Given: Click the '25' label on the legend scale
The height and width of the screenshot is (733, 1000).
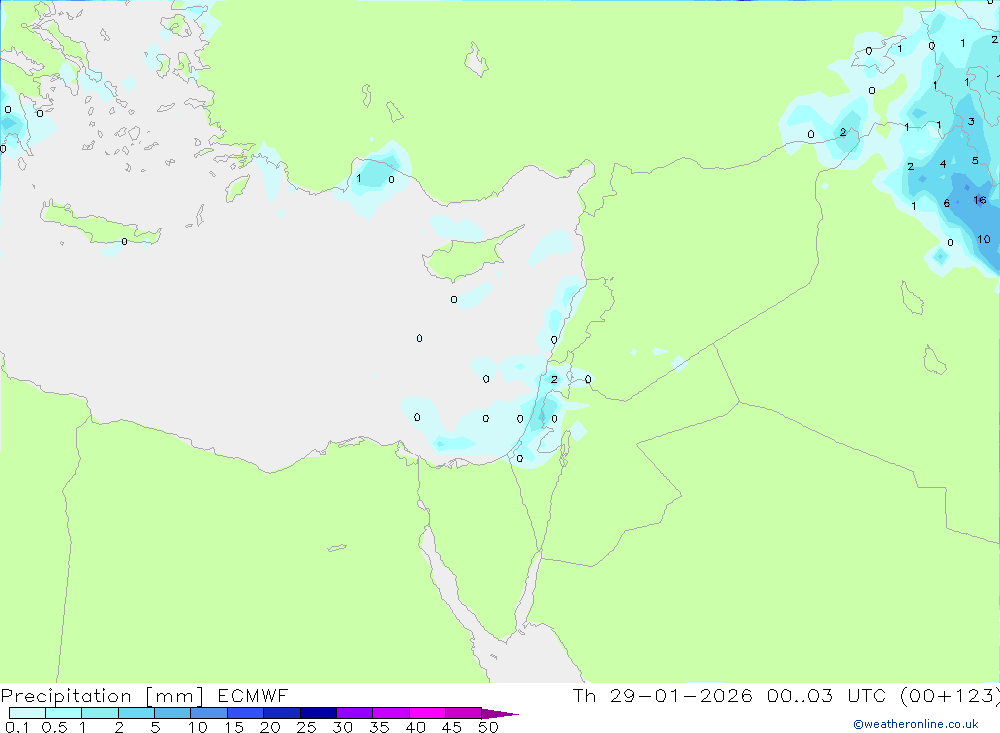Looking at the screenshot, I should (x=306, y=727).
